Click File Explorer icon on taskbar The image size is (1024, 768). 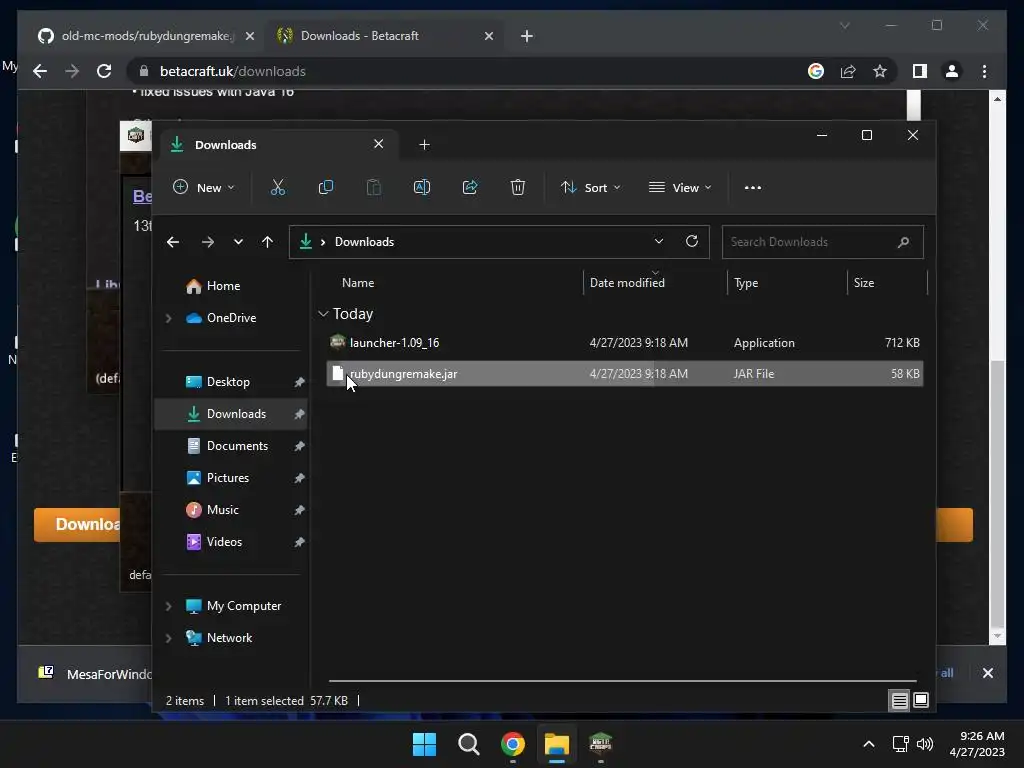pyautogui.click(x=557, y=744)
